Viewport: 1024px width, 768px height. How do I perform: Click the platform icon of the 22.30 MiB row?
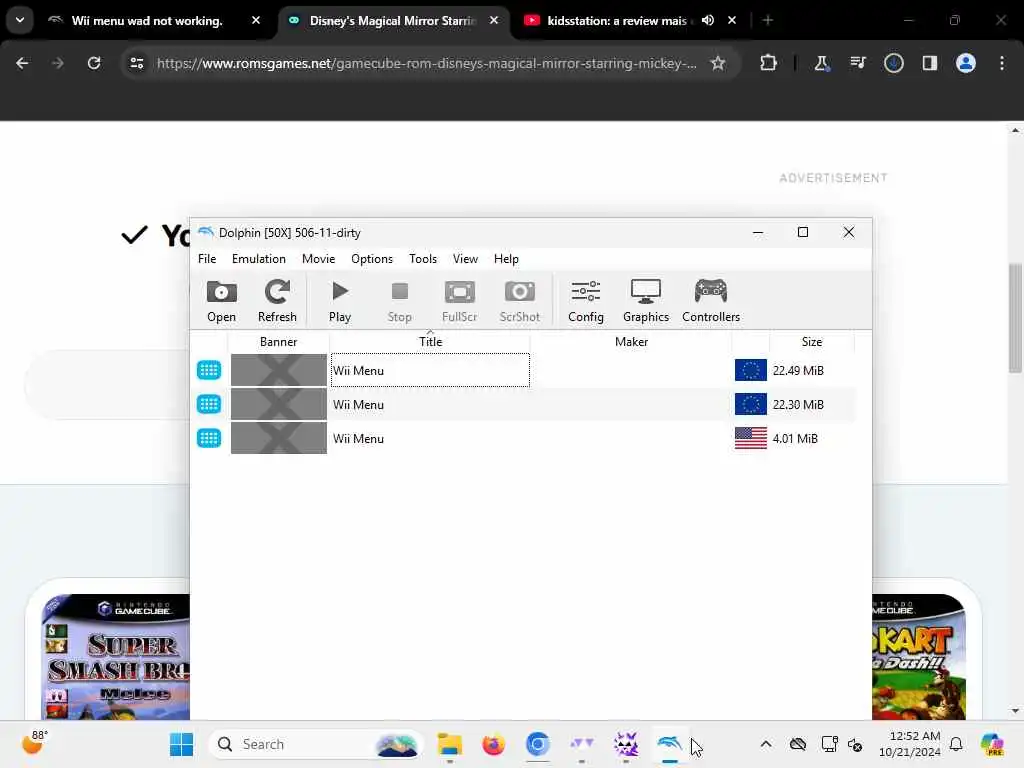click(209, 404)
